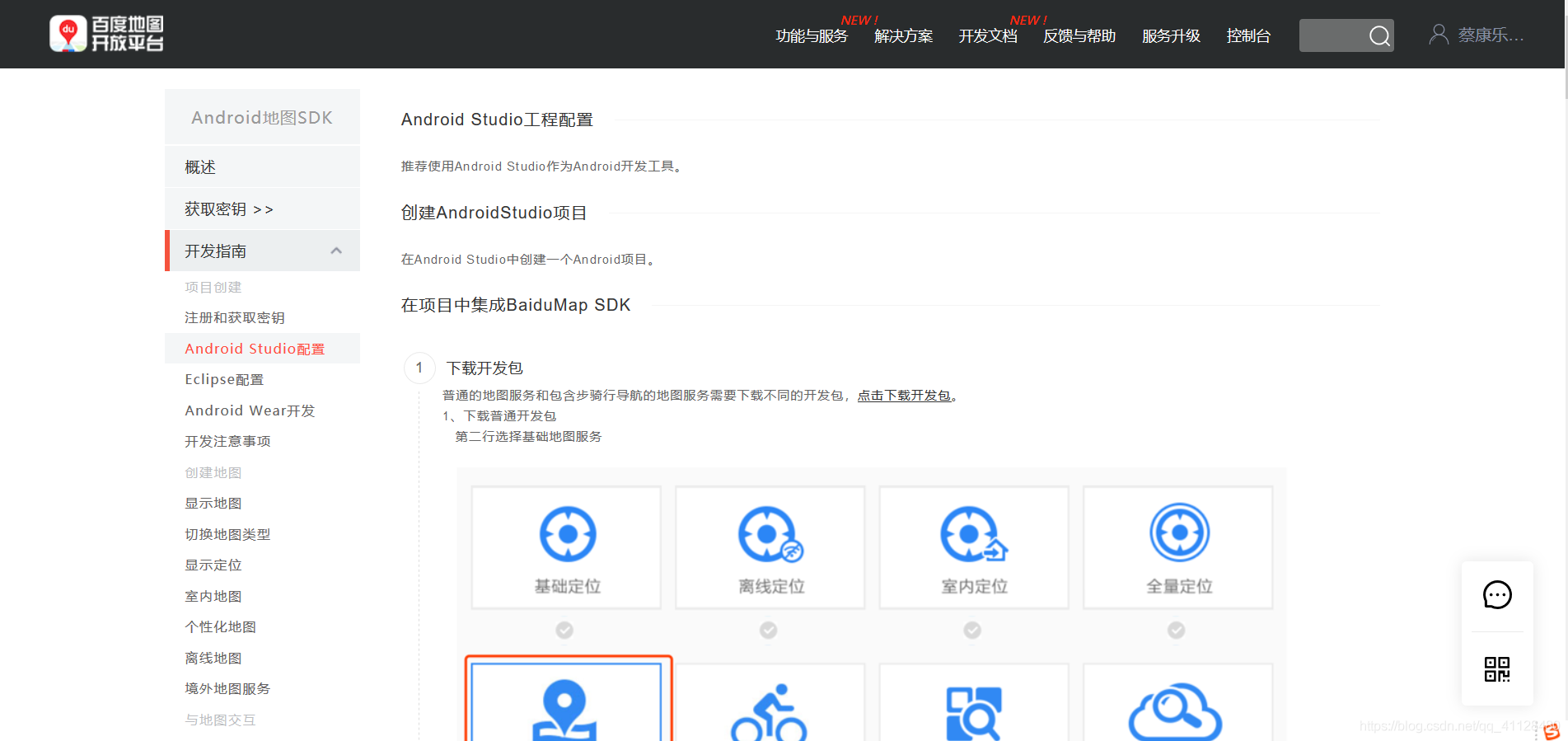This screenshot has height=741, width=1568.
Task: Click the 创建地图 sidebar heading
Action: 213,472
